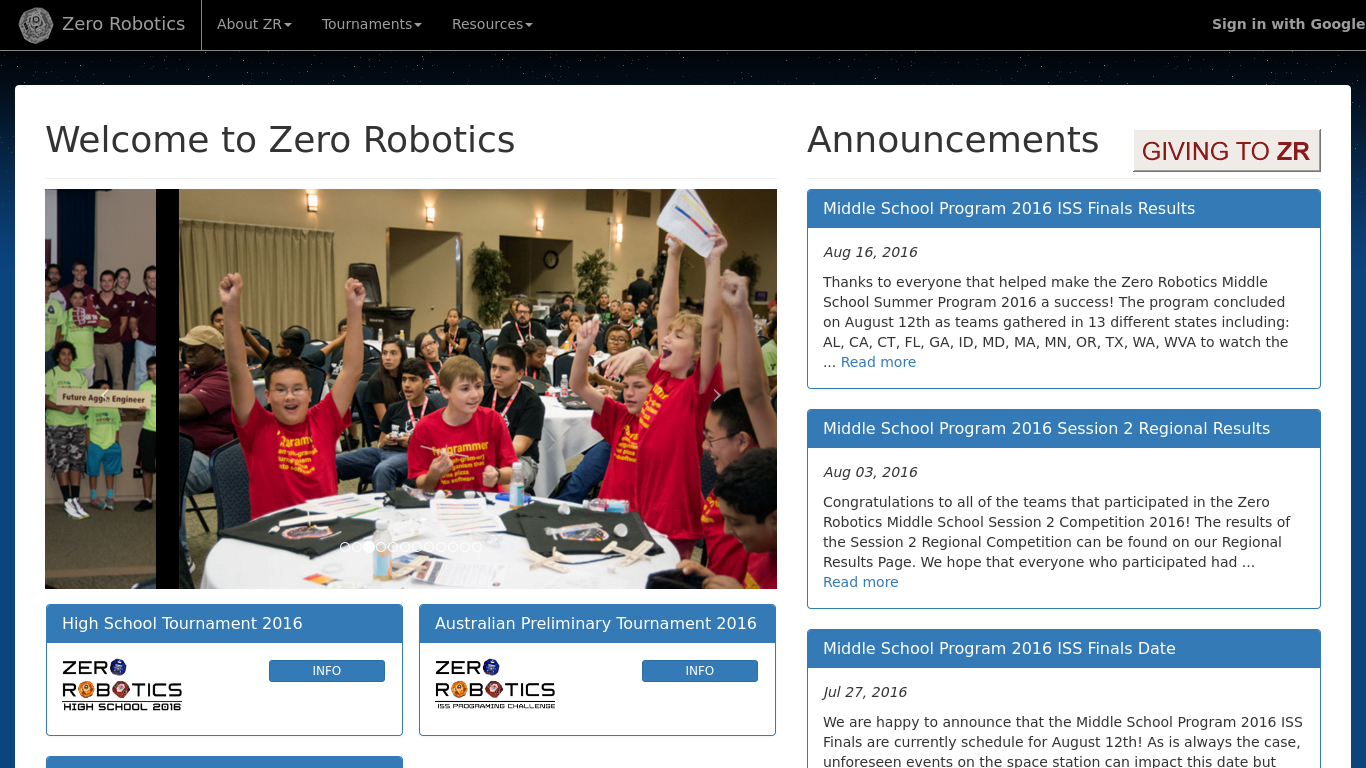This screenshot has height=768, width=1366.
Task: Select the first carousel indicator dot
Action: click(346, 547)
